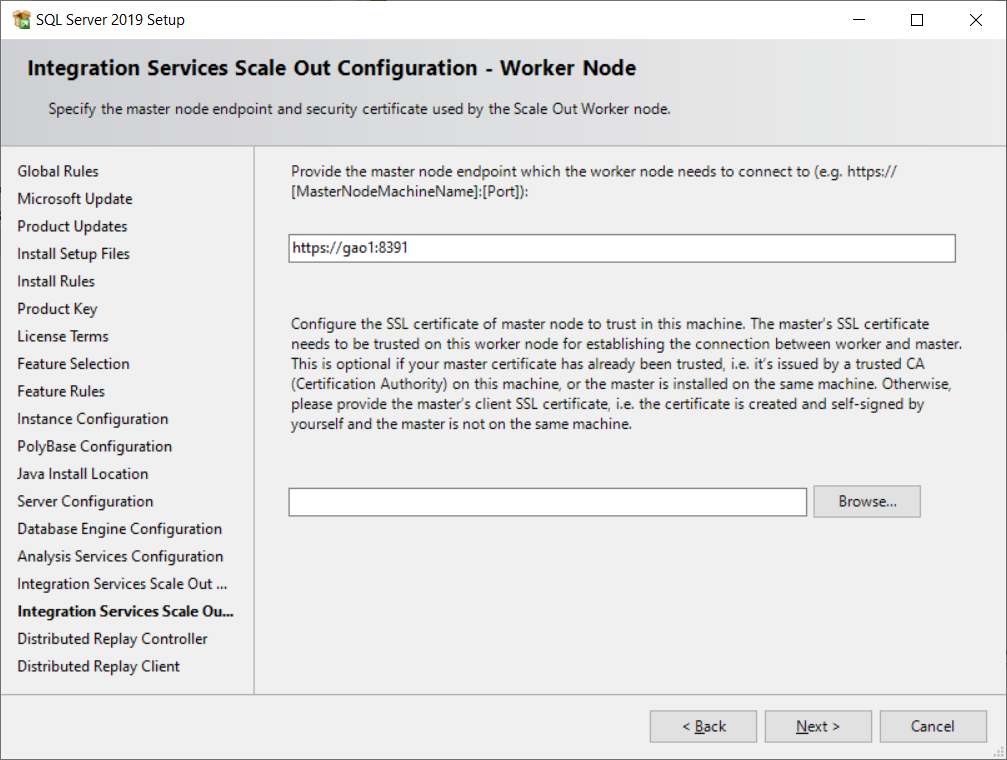The height and width of the screenshot is (760, 1007).
Task: Click the Back button to return
Action: [703, 726]
